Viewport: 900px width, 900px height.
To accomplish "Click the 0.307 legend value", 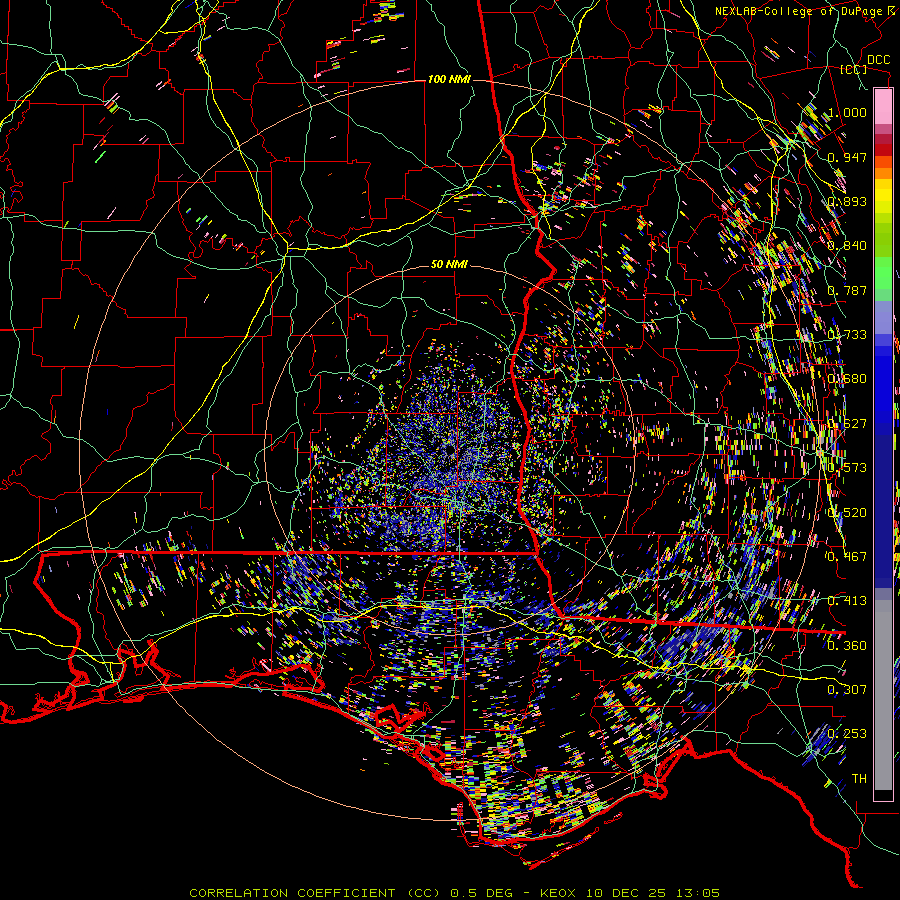I will click(847, 690).
